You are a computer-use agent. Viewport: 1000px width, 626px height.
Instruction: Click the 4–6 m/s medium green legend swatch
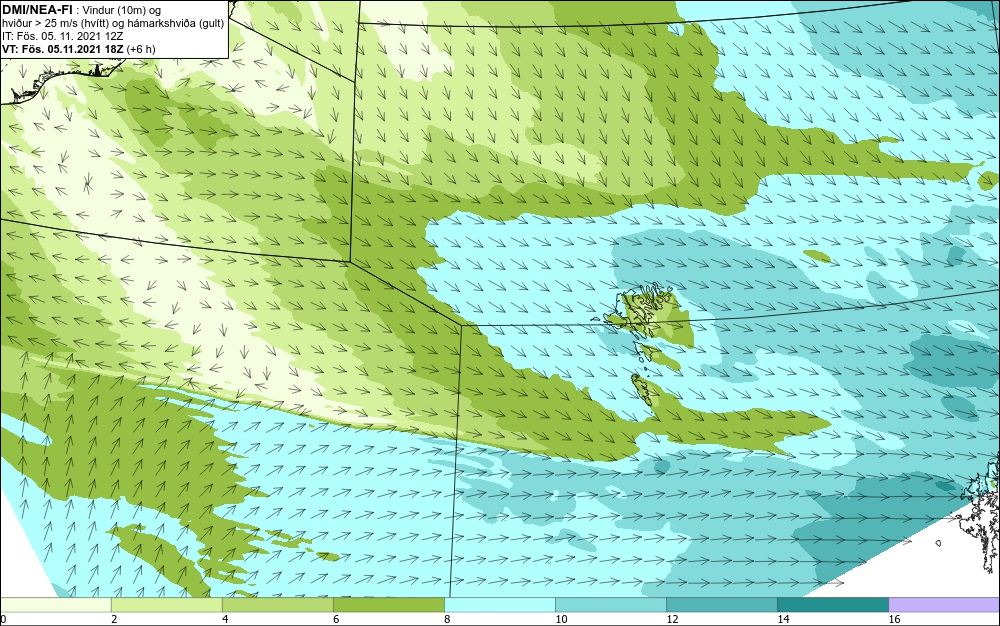tap(277, 605)
